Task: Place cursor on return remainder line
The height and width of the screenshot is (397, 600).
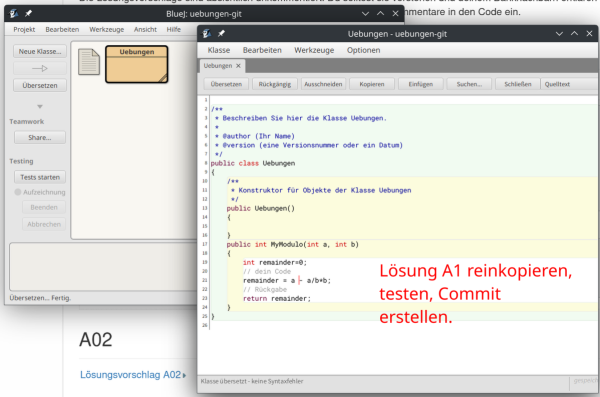Action: 277,299
